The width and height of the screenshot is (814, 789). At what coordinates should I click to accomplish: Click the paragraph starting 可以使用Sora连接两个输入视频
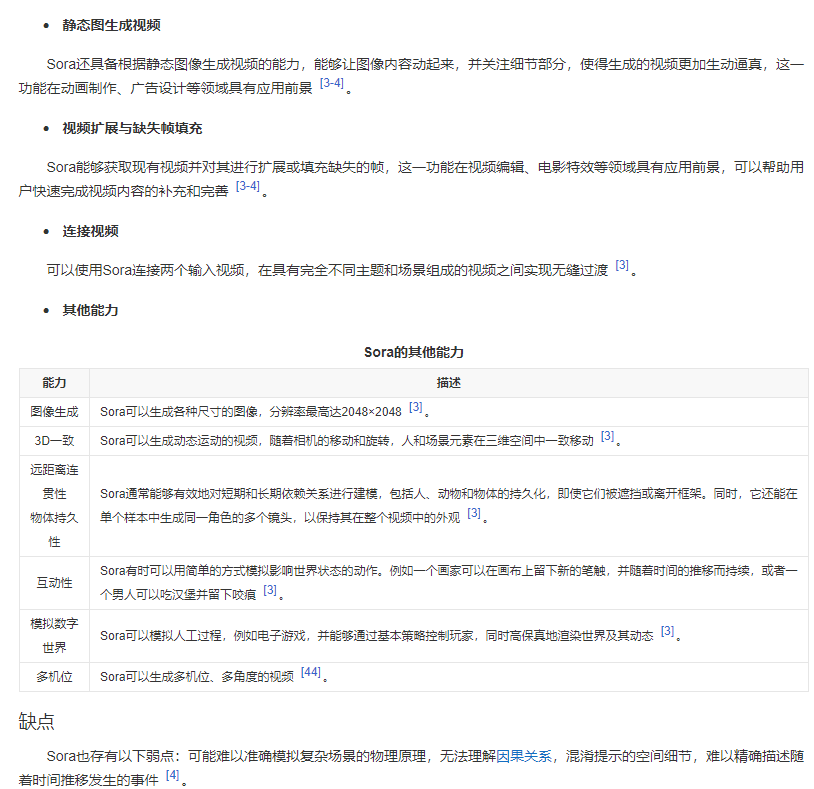(342, 270)
